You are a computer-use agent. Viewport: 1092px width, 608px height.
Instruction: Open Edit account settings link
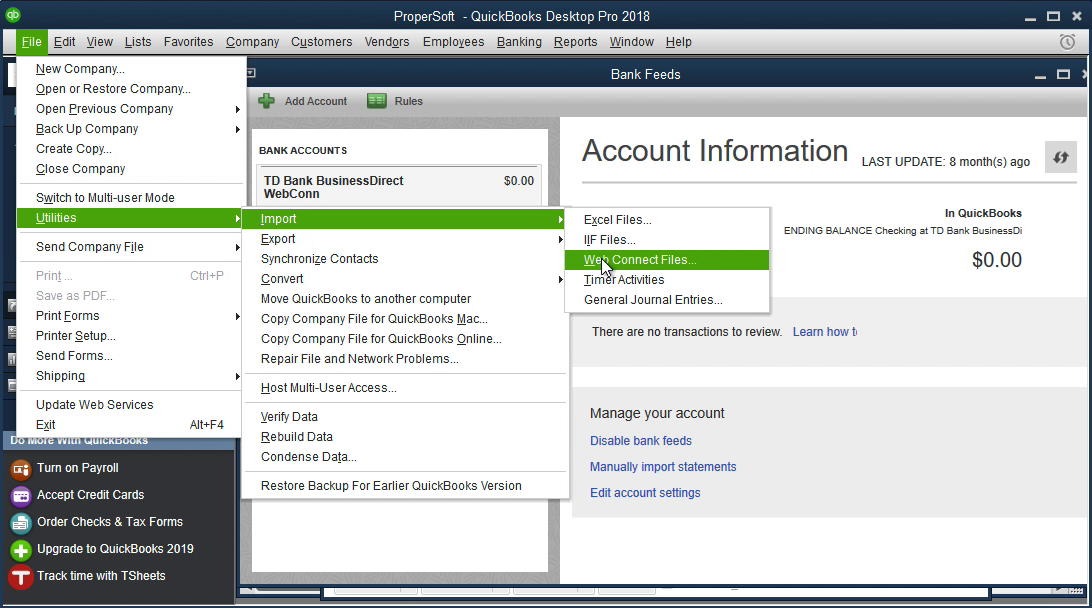pyautogui.click(x=645, y=493)
